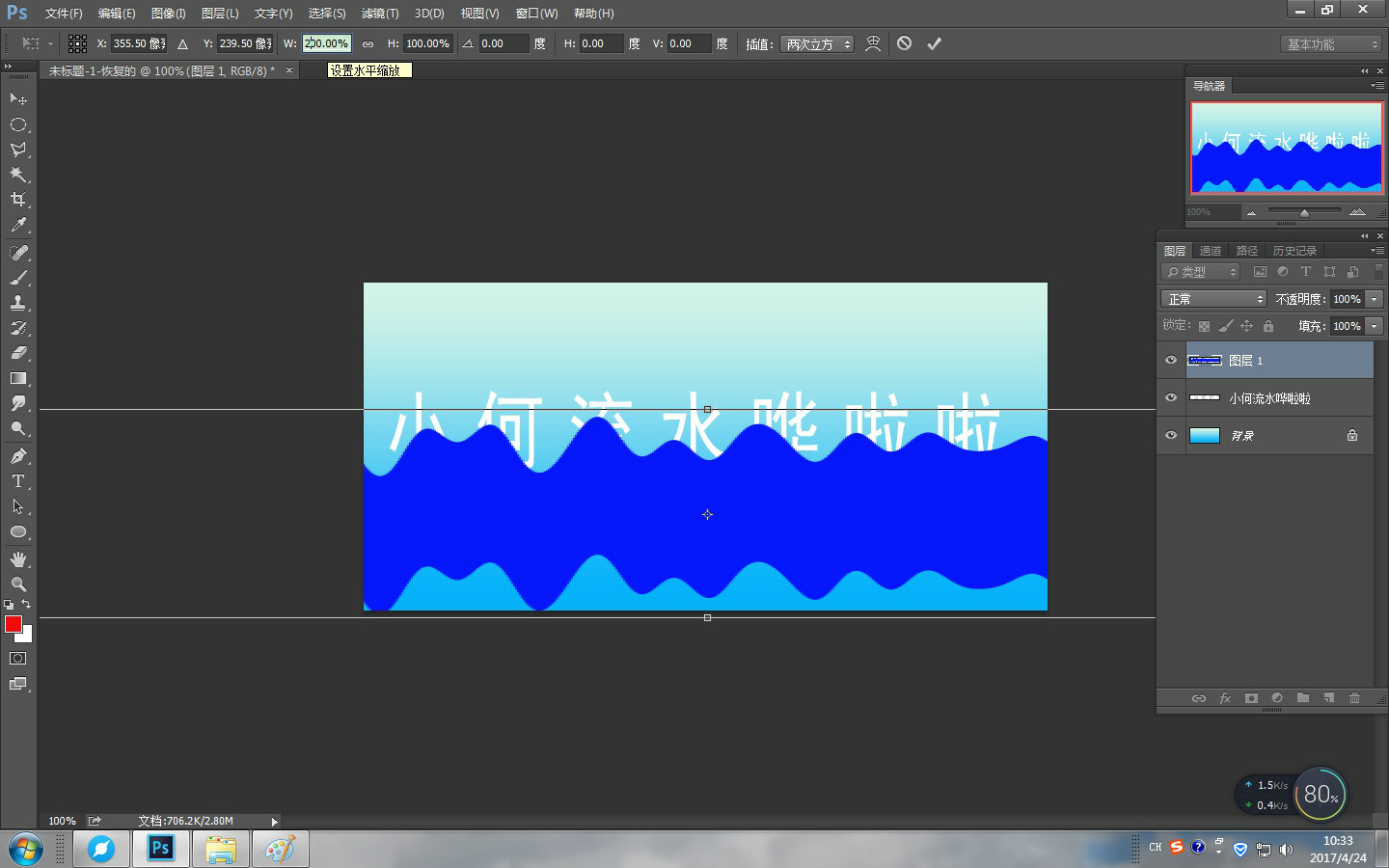This screenshot has width=1389, height=868.
Task: Expand the opacity 不透明度 dropdown arrow
Action: [1375, 299]
